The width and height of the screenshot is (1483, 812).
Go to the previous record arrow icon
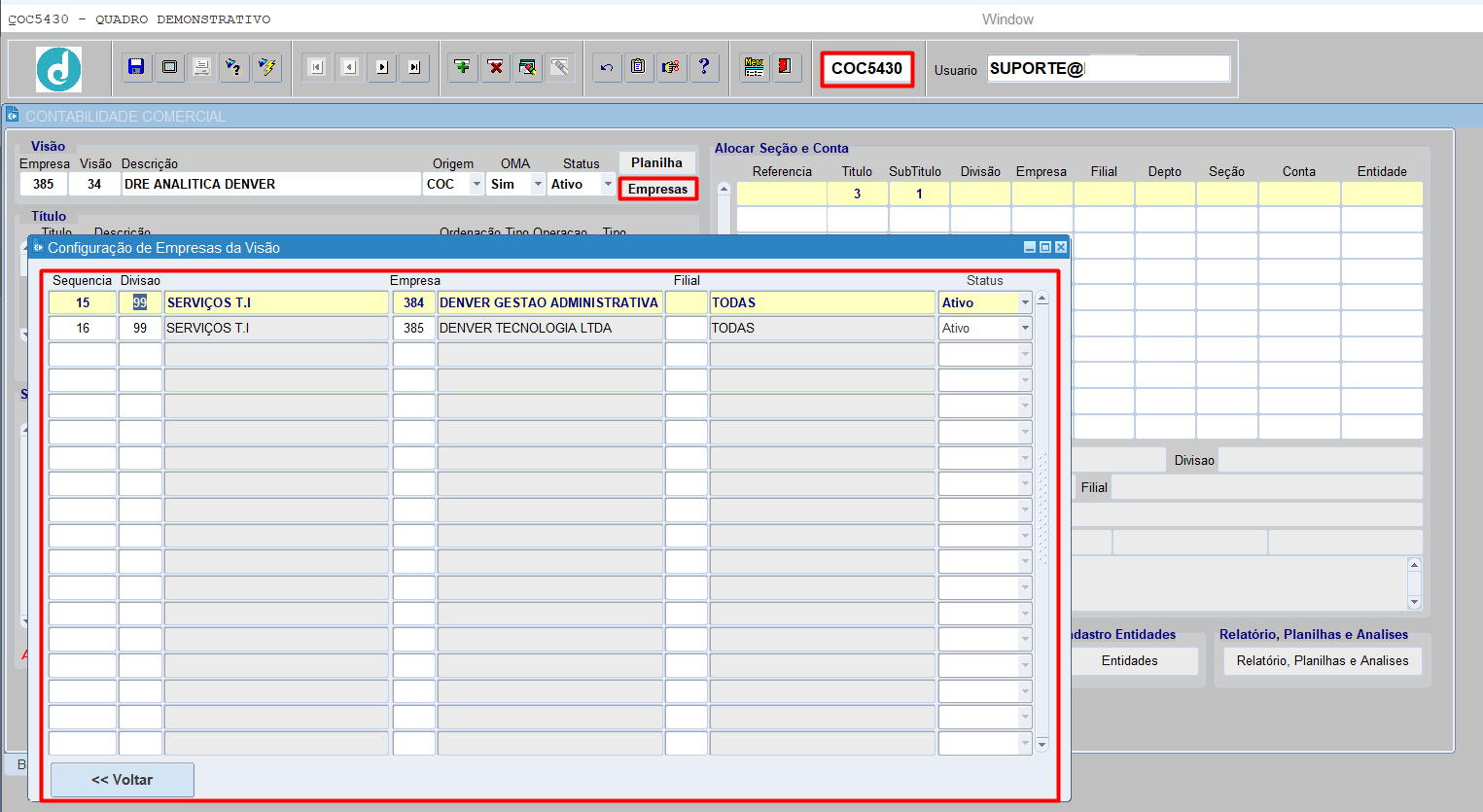click(349, 67)
